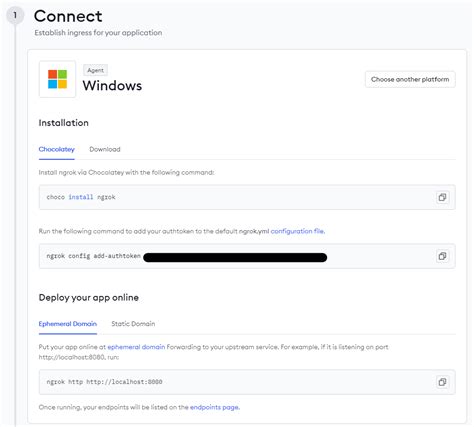Open the configuration file link

click(298, 231)
